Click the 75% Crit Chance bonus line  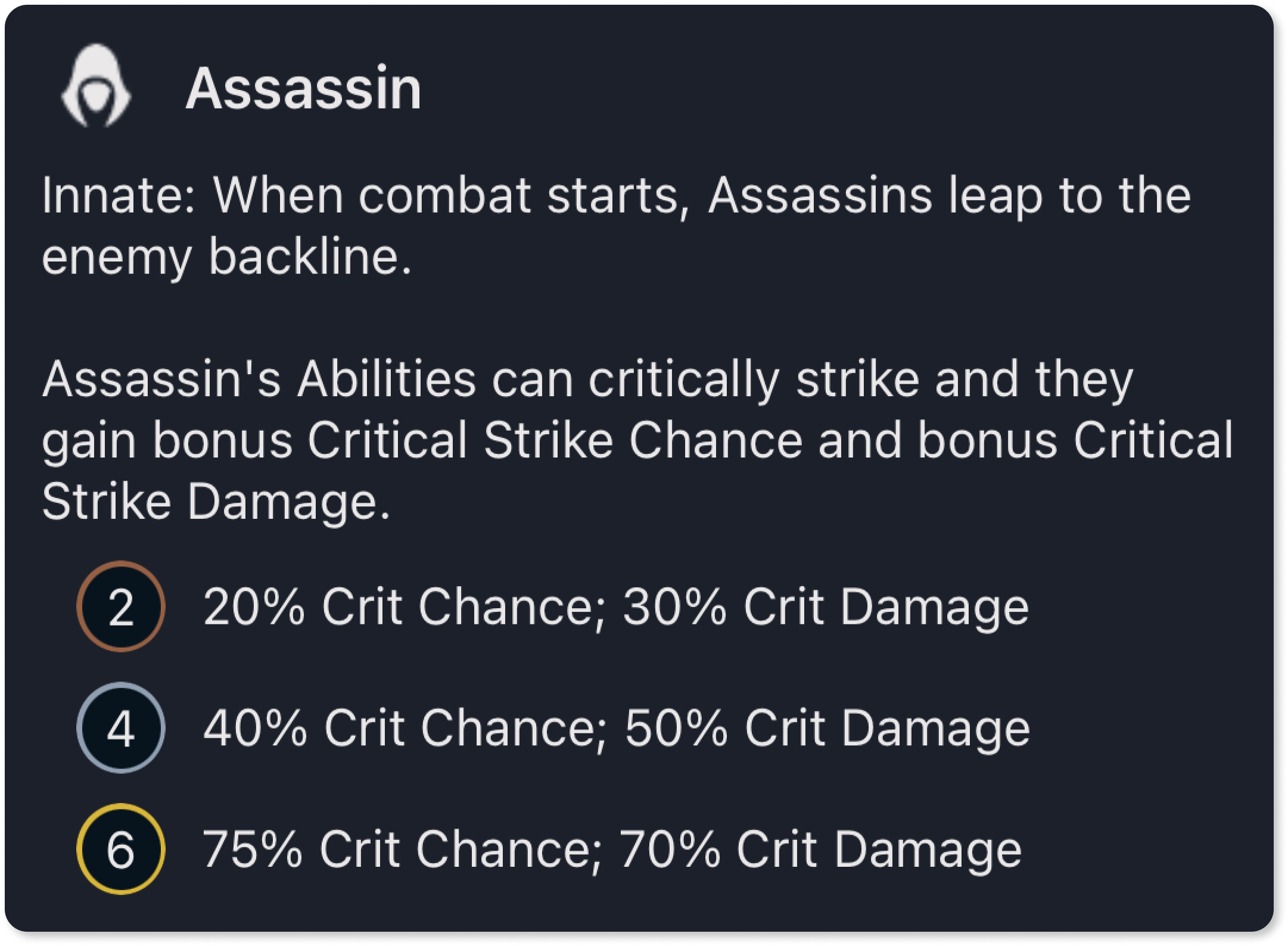612,850
